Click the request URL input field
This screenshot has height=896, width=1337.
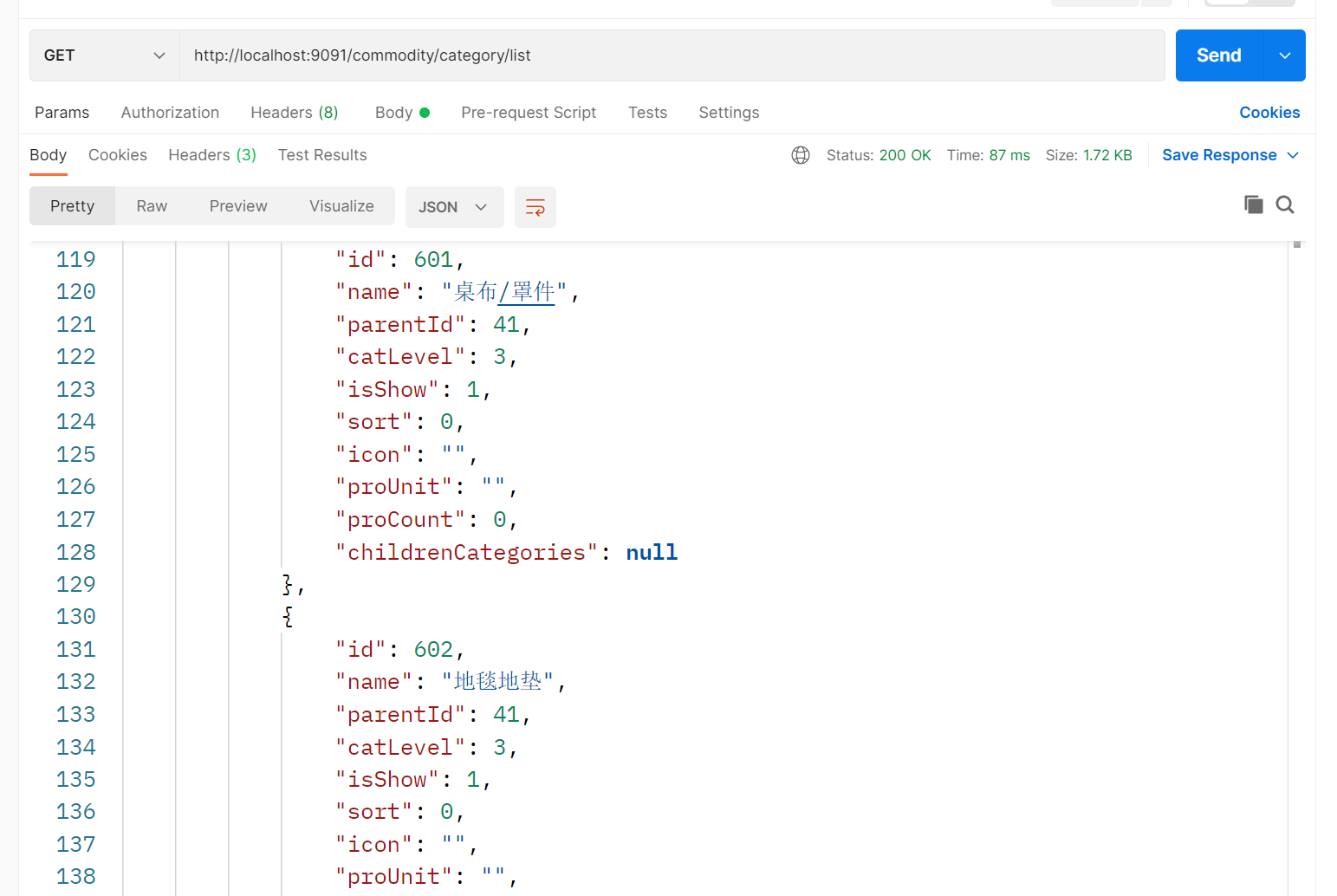[x=672, y=55]
